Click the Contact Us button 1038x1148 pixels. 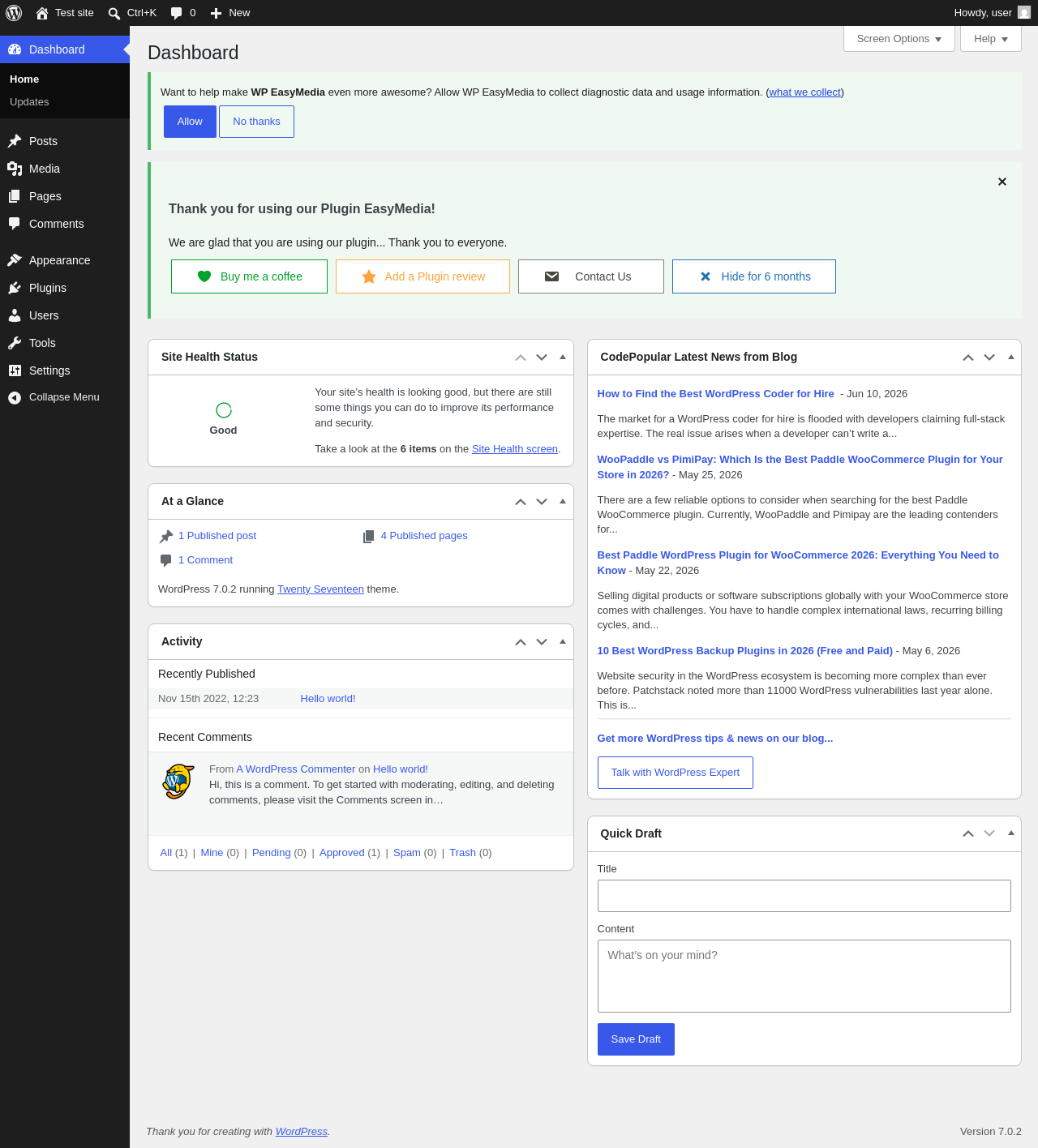point(591,276)
